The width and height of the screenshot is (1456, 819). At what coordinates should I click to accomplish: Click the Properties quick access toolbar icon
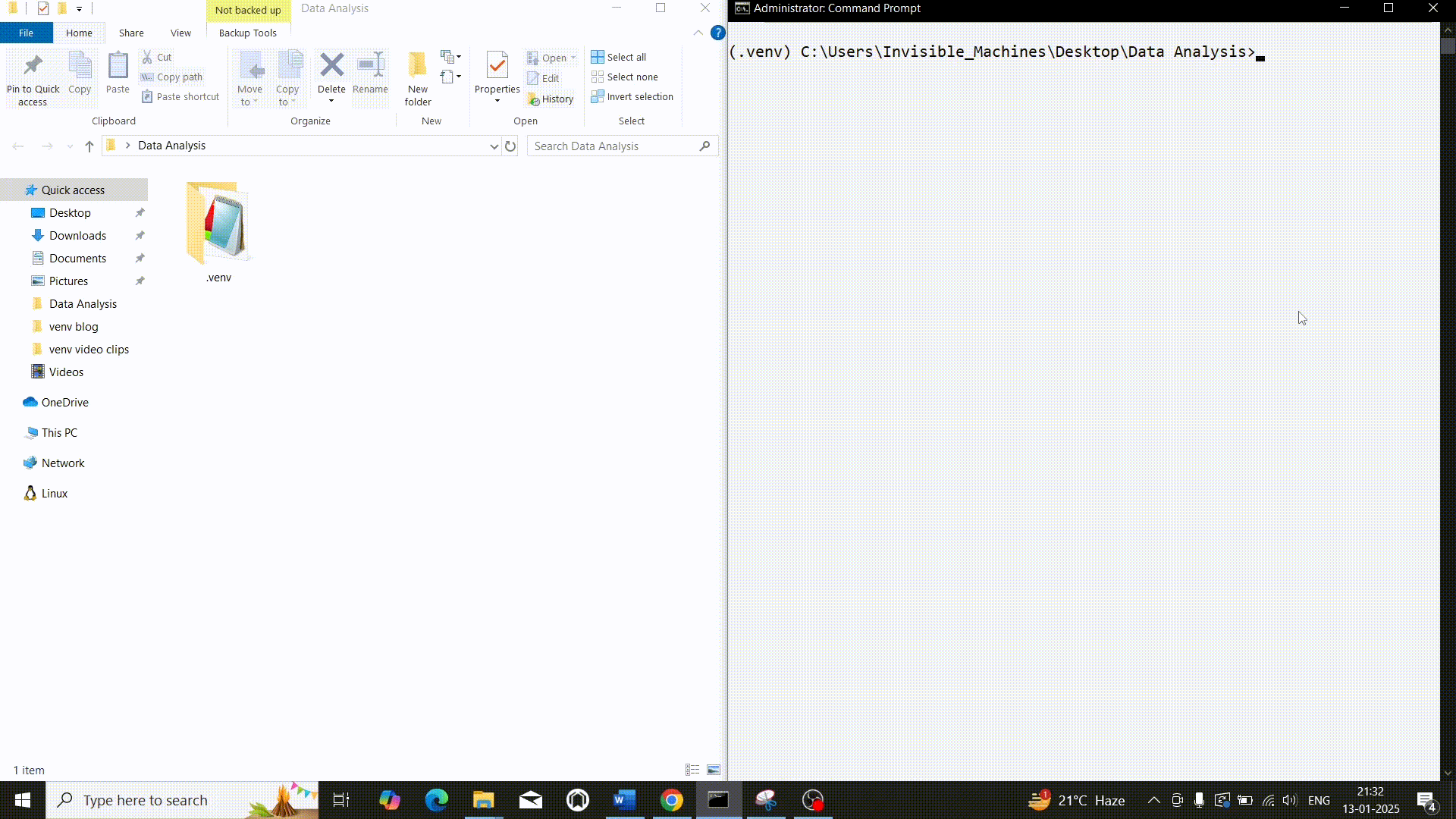pos(43,8)
